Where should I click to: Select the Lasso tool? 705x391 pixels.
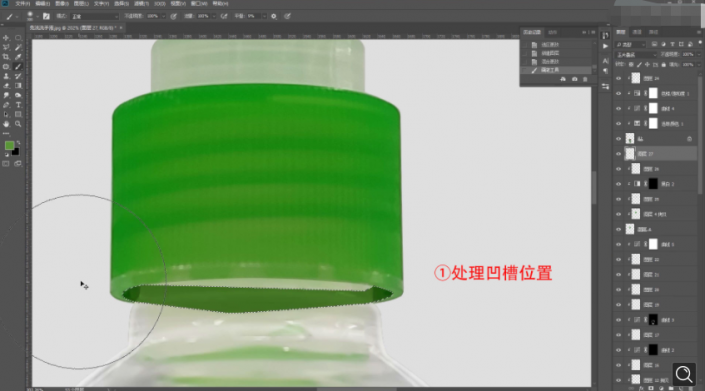click(6, 47)
